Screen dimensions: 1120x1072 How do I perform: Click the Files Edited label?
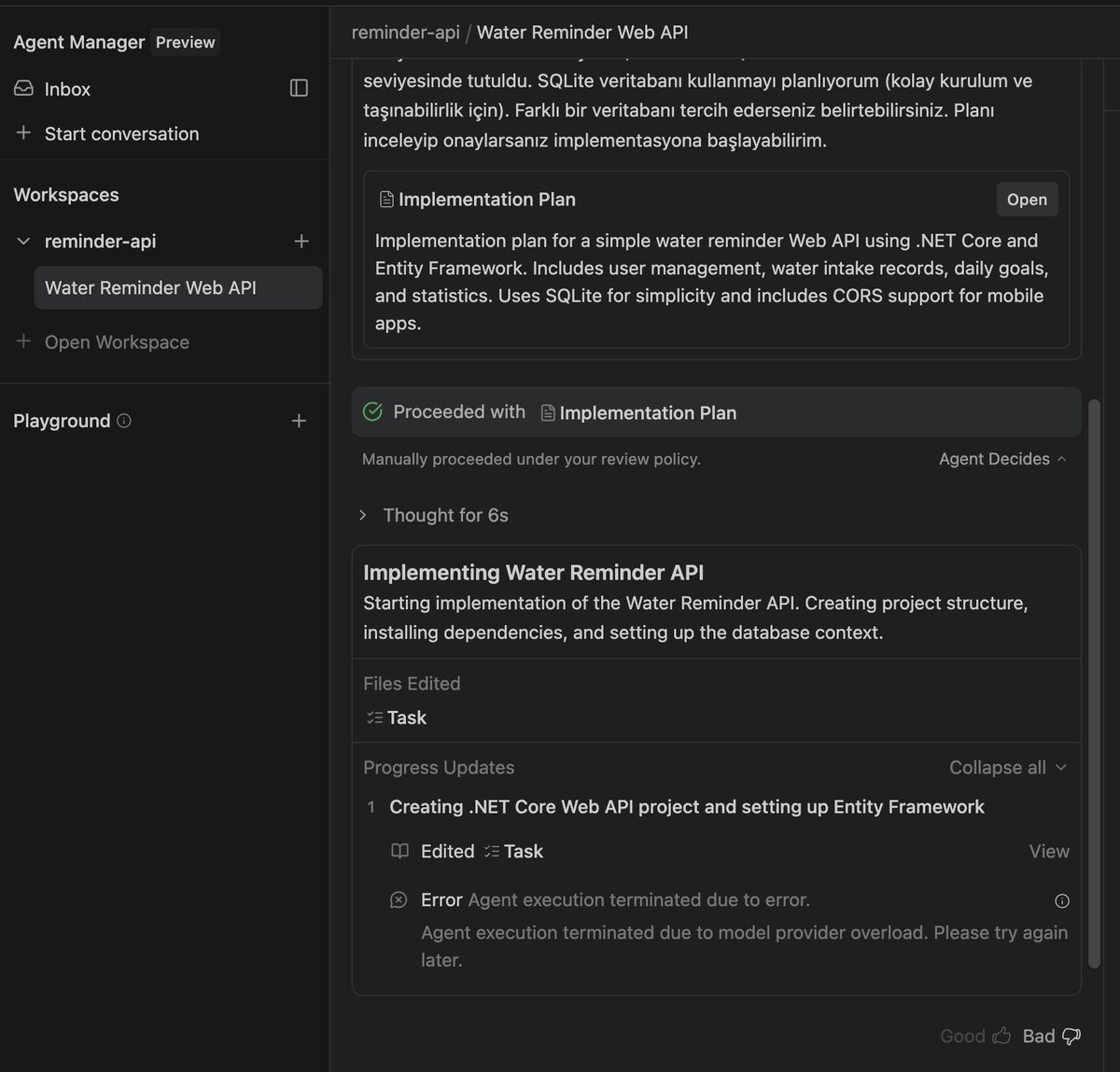[x=412, y=684]
